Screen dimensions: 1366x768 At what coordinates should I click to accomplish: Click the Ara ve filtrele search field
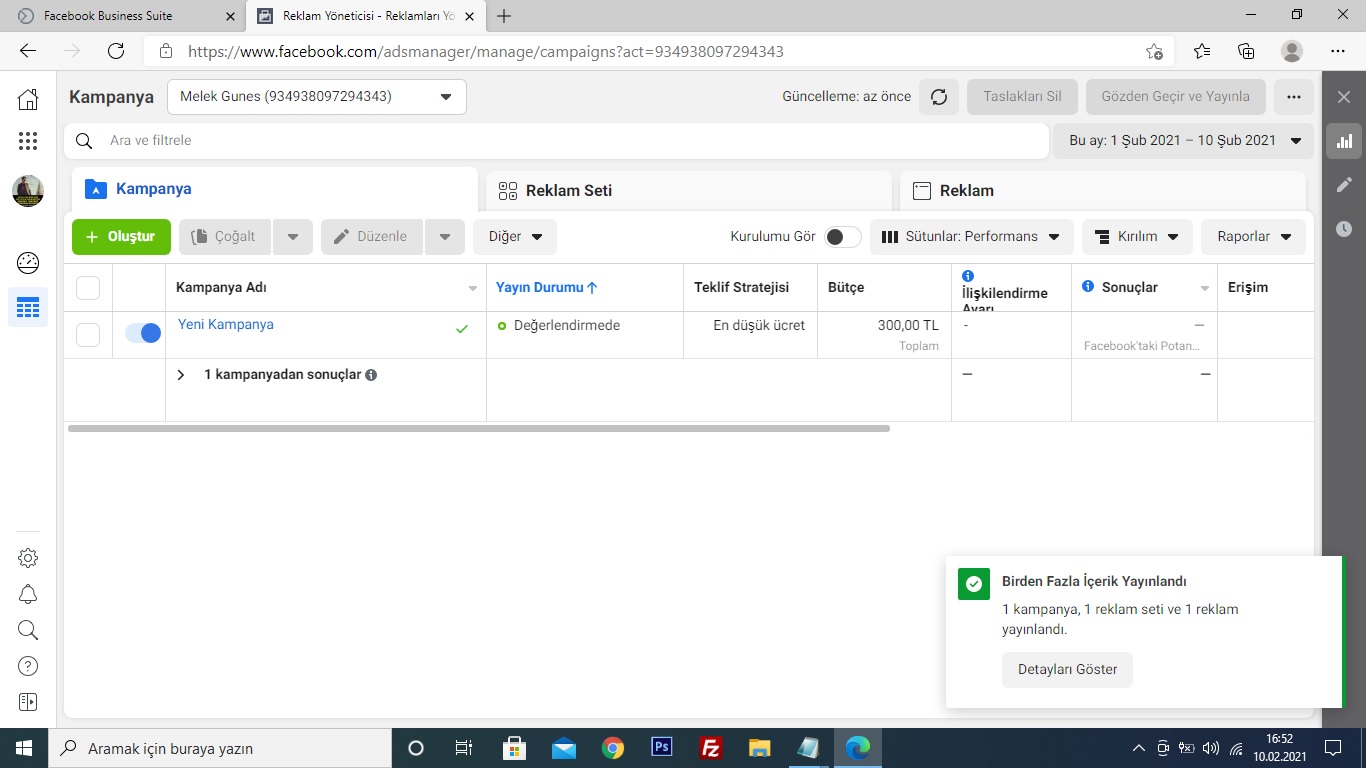click(555, 141)
